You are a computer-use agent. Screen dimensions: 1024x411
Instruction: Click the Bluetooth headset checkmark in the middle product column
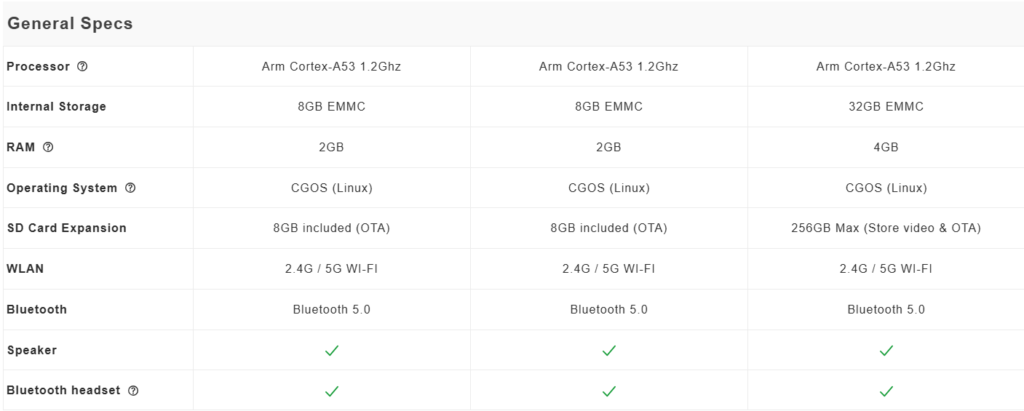click(x=609, y=391)
